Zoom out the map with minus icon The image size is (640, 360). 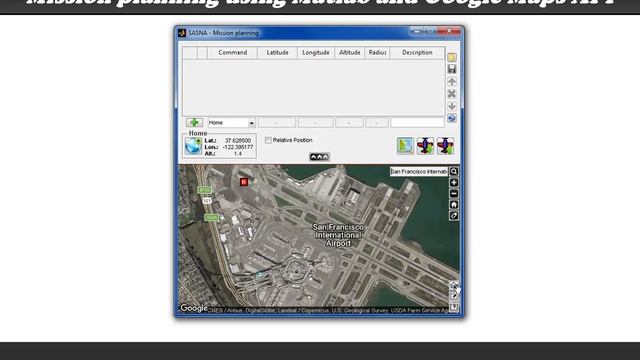(454, 193)
